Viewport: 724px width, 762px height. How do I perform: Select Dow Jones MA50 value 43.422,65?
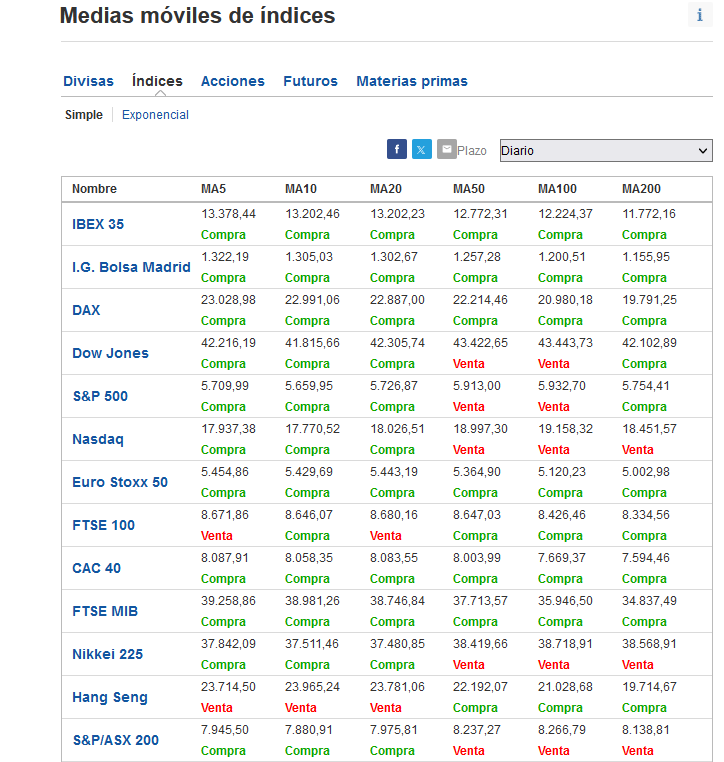(480, 343)
